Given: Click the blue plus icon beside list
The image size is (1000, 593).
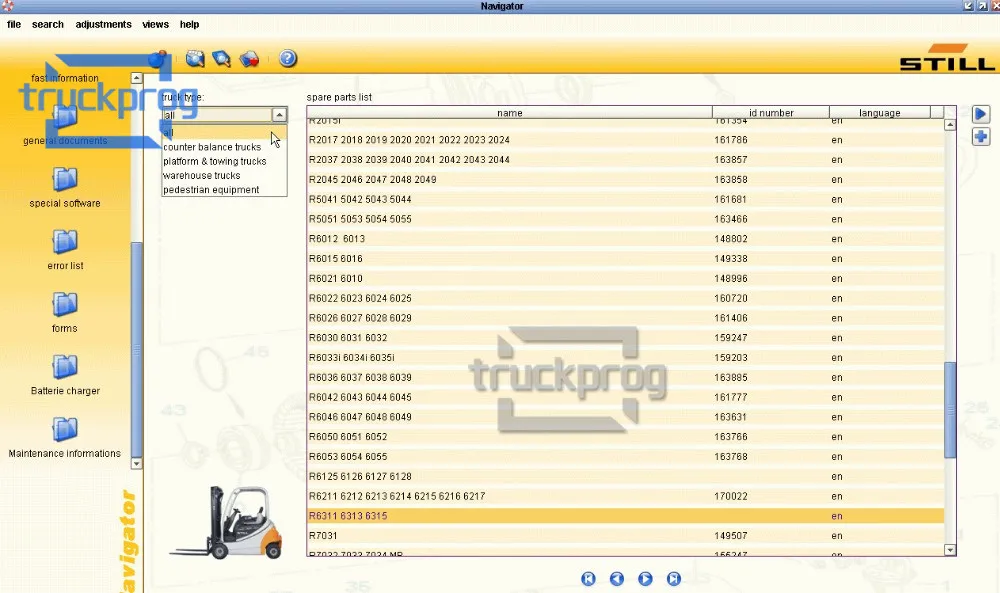Looking at the screenshot, I should [x=981, y=136].
